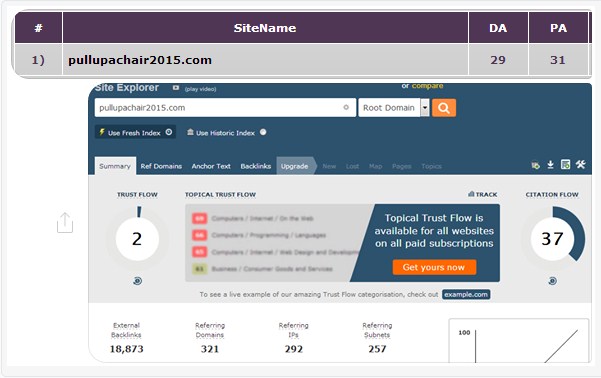Click the Get yours now button

[x=434, y=267]
